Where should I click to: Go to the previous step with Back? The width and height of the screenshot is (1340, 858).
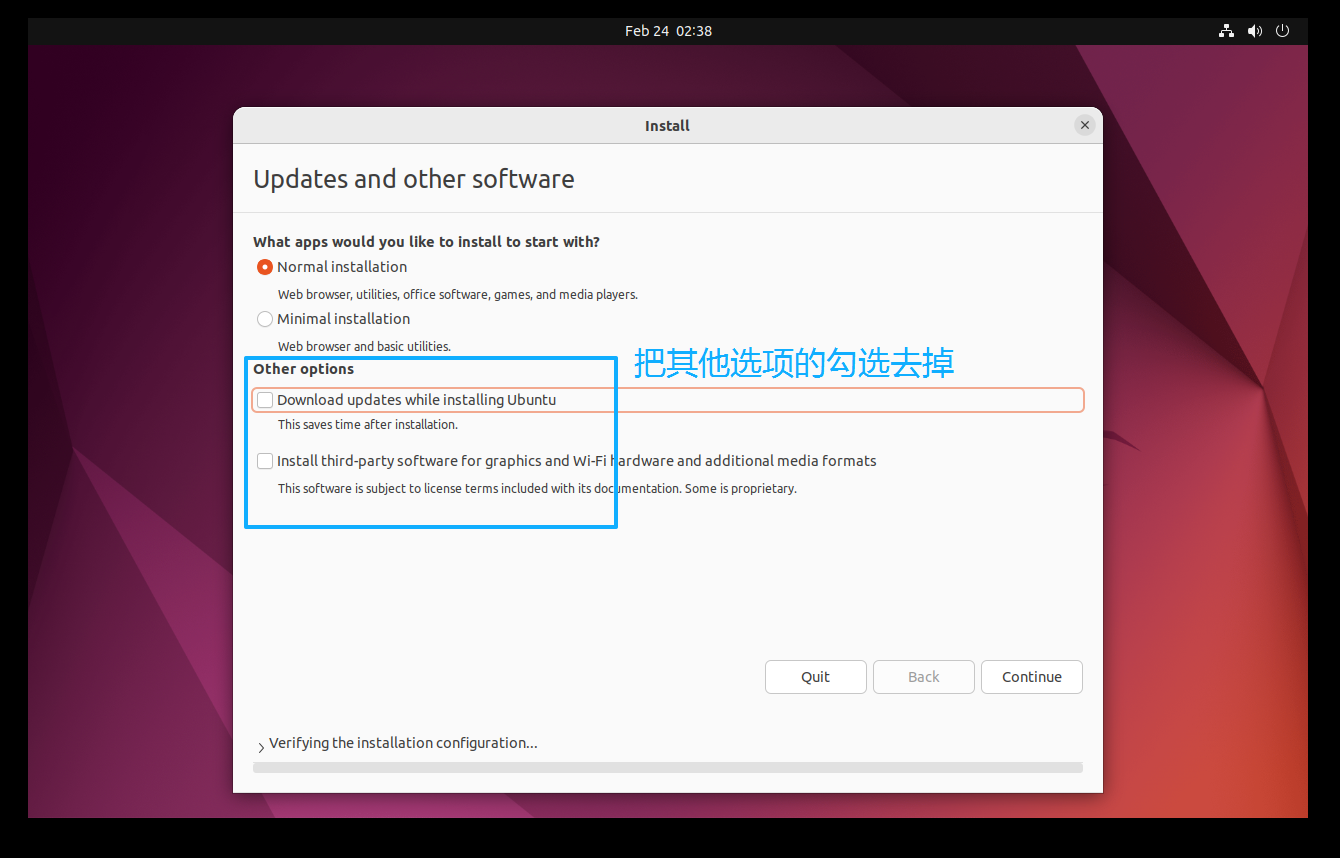tap(924, 677)
